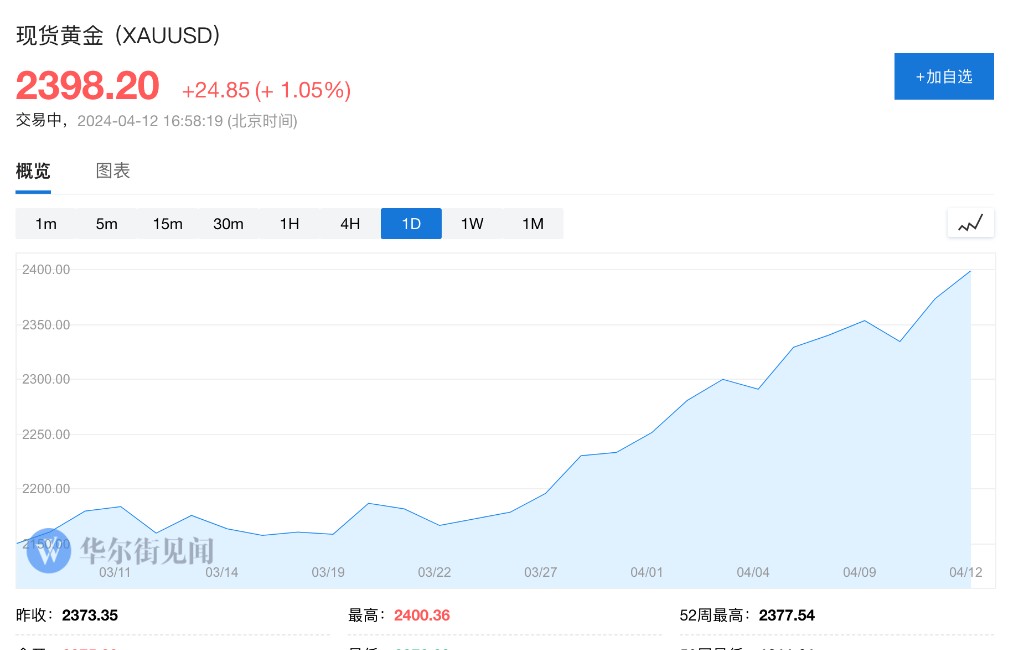Click the 现货黄金 (XAUUSD) title
Screen dimensions: 1024x650
tap(118, 35)
